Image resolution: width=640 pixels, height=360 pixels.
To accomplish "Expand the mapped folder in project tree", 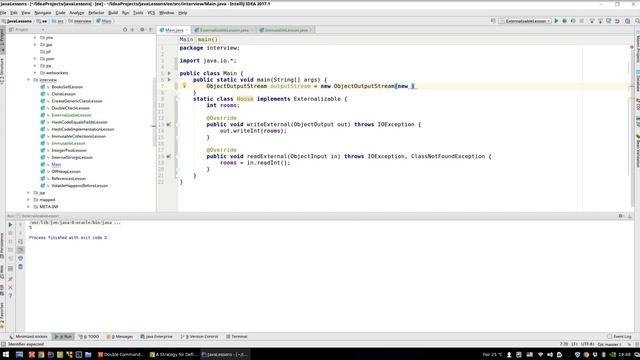I will (x=29, y=200).
